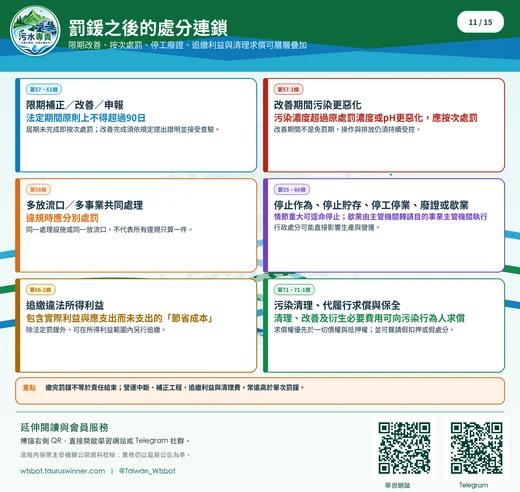The height and width of the screenshot is (492, 520).
Task: Click the 重點 label in bottom banner
Action: 29,388
